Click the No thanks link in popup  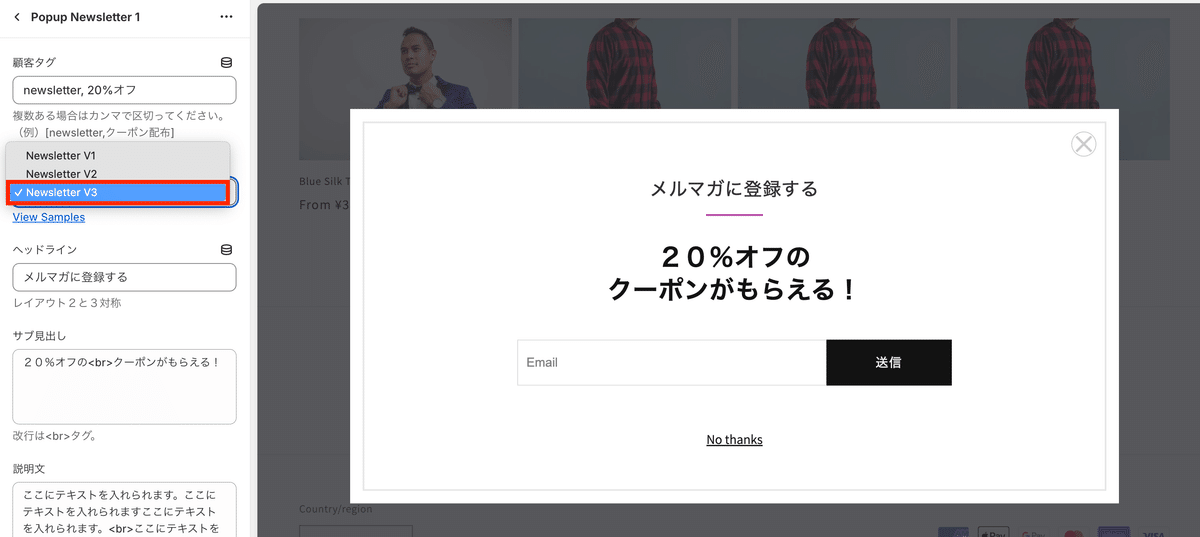[734, 440]
